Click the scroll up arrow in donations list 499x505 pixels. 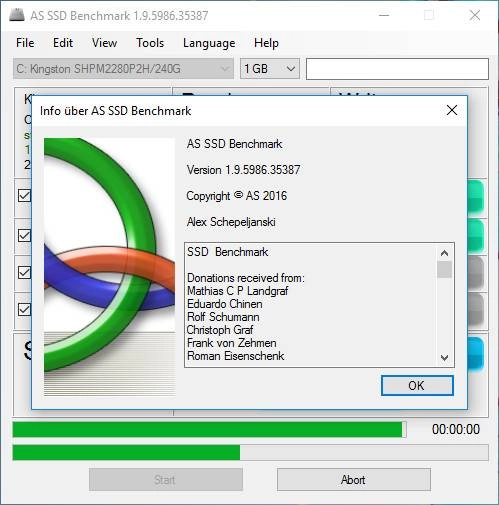pos(444,253)
